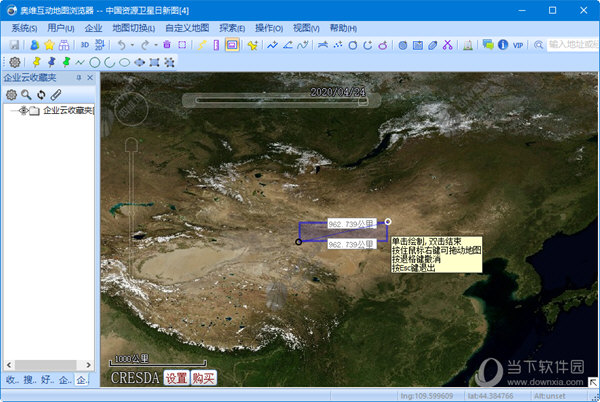Open the 视图(V) menu

pyautogui.click(x=306, y=28)
